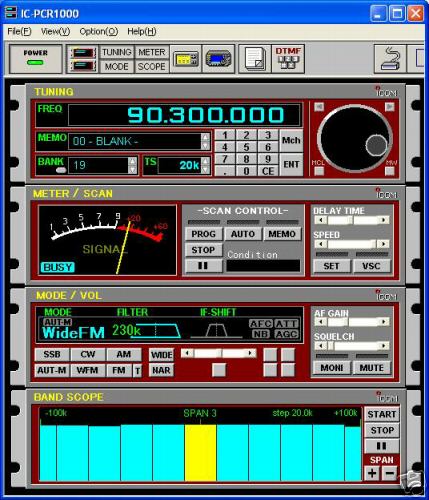The width and height of the screenshot is (429, 500).
Task: Open the yellow component-screen icon
Action: click(x=185, y=59)
